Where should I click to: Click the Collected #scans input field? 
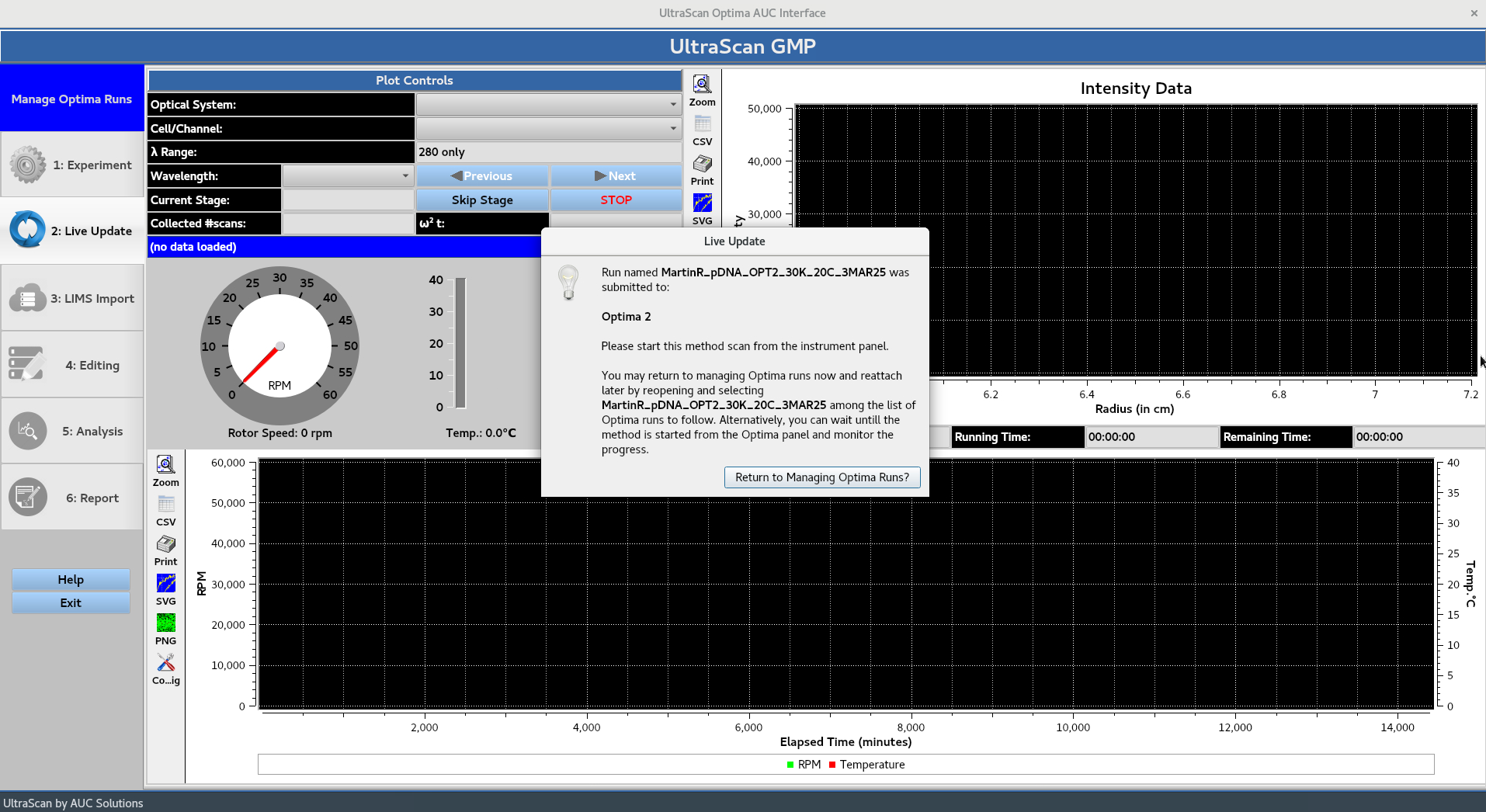[x=347, y=224]
